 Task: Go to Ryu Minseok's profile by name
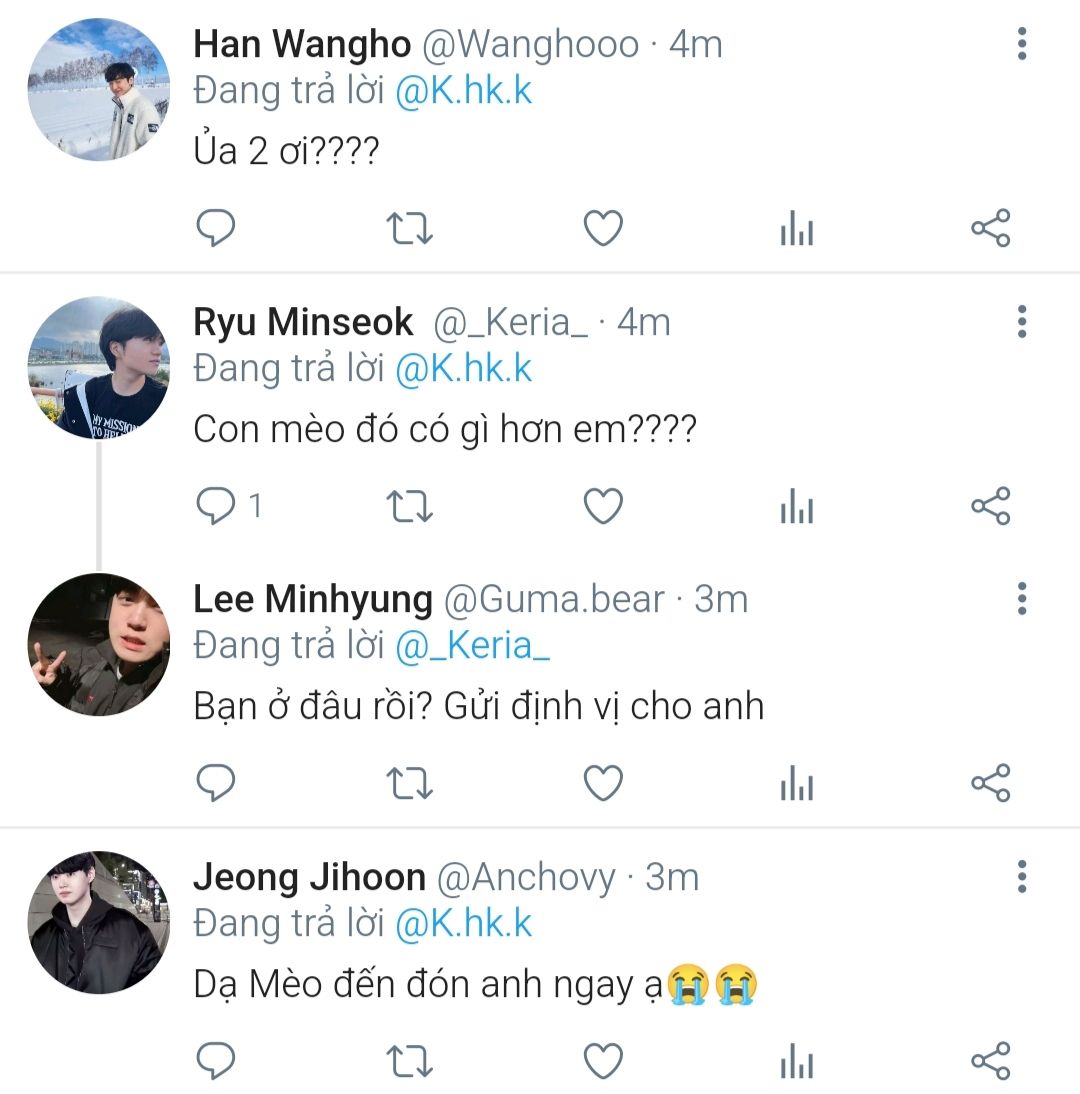pyautogui.click(x=303, y=322)
